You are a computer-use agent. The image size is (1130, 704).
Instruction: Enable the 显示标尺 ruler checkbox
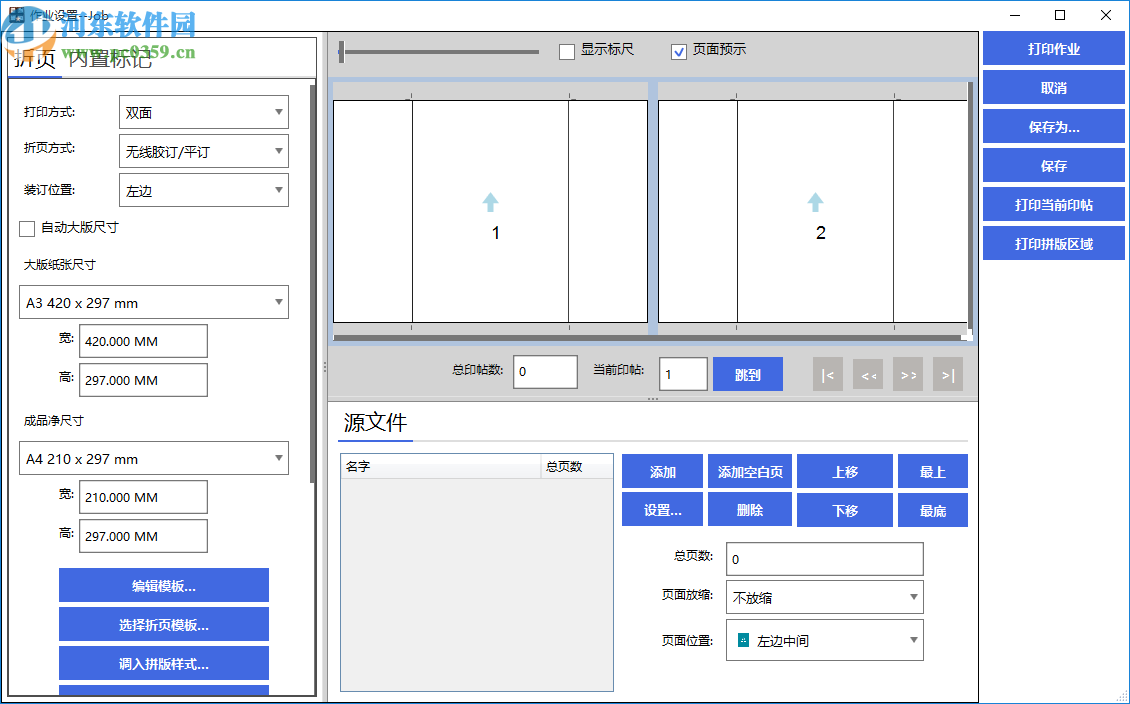pos(568,52)
